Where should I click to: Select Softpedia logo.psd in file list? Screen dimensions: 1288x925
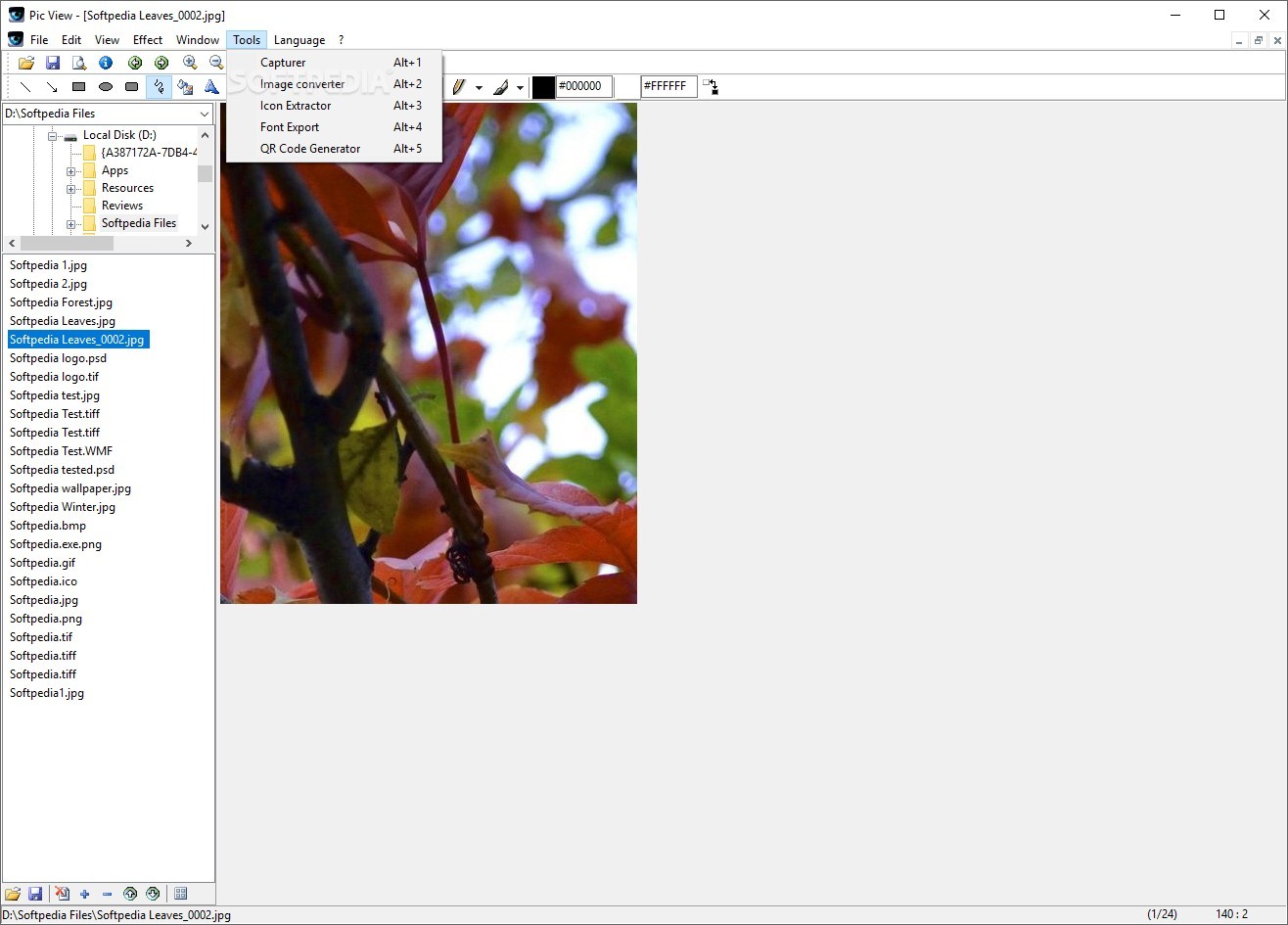click(58, 358)
